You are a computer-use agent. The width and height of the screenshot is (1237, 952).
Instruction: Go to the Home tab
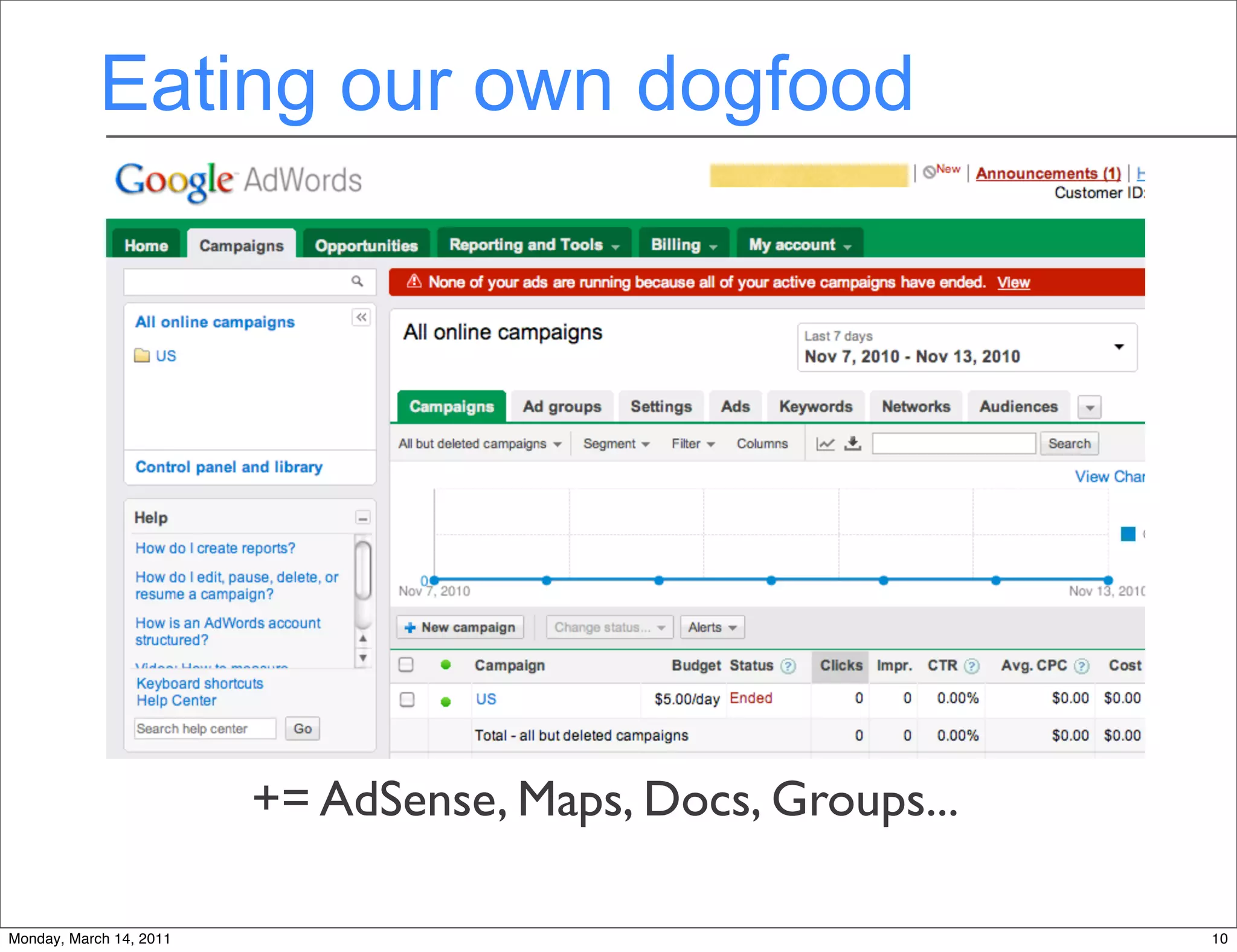[x=146, y=245]
